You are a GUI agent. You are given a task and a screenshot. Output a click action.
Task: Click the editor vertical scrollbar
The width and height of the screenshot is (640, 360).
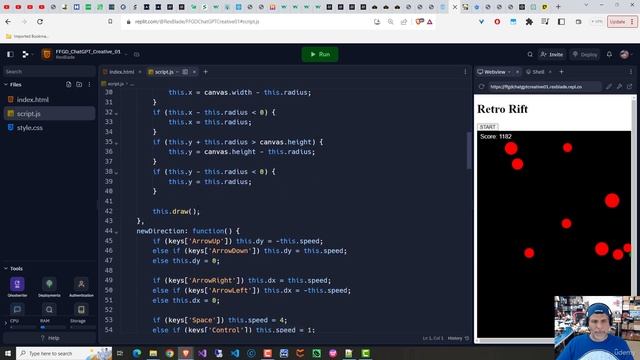[x=469, y=150]
